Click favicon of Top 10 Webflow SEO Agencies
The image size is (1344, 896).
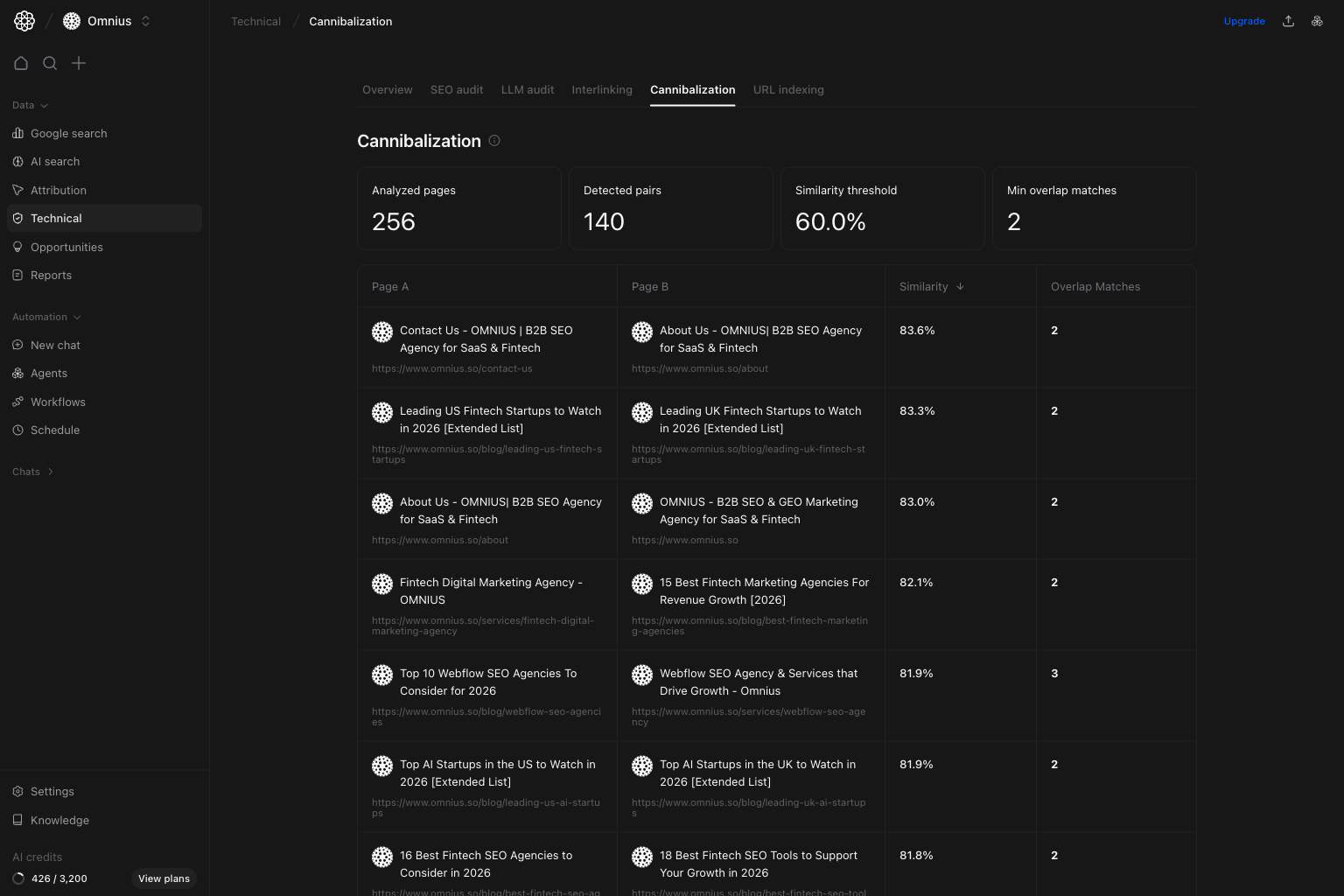point(382,675)
